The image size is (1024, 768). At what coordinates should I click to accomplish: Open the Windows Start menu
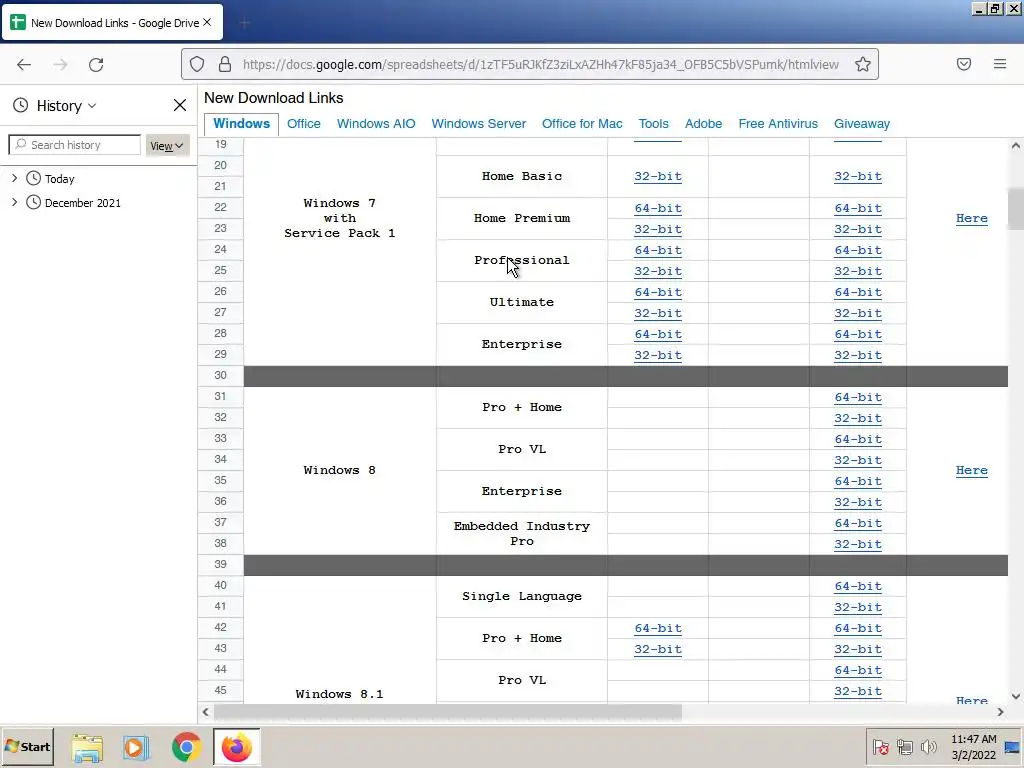[x=27, y=746]
